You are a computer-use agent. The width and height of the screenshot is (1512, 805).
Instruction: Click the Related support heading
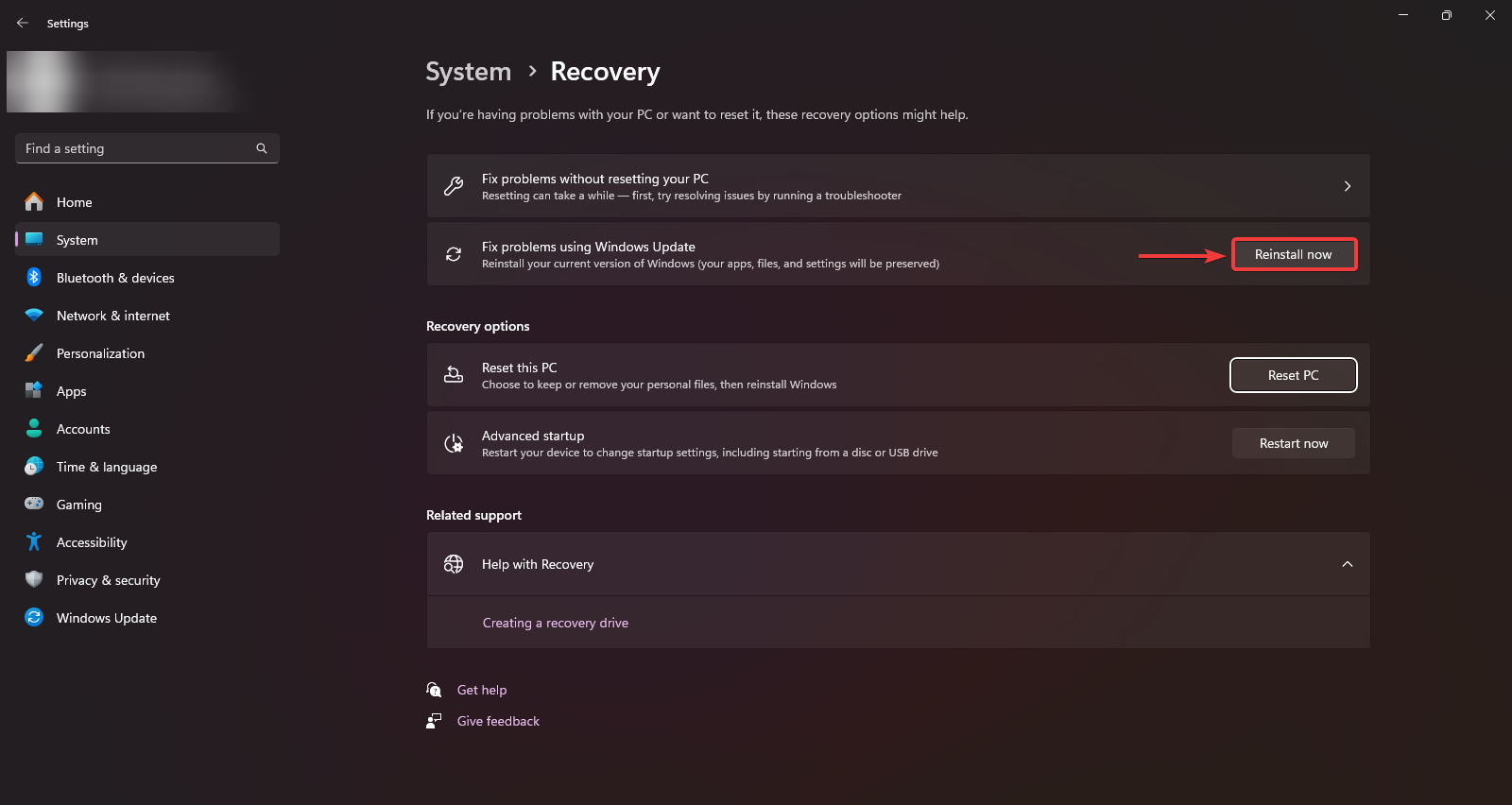pos(473,515)
